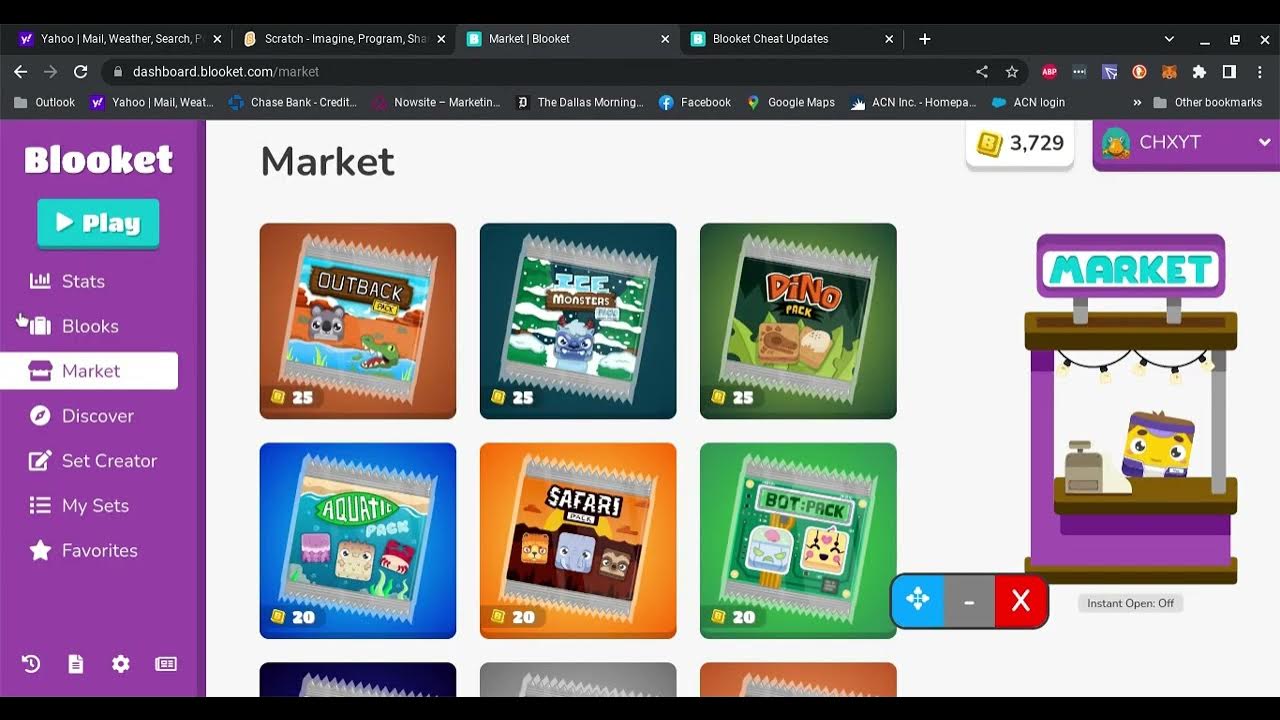1280x720 pixels.
Task: Open the history clock icon in sidebar
Action: tap(31, 664)
